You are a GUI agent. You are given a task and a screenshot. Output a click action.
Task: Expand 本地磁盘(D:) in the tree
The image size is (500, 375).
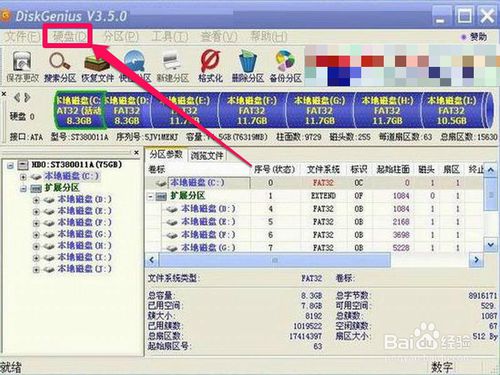click(x=36, y=200)
